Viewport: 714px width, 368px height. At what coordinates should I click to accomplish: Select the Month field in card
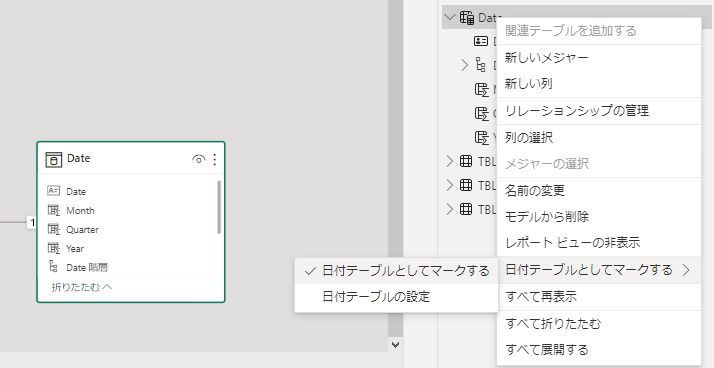point(80,210)
